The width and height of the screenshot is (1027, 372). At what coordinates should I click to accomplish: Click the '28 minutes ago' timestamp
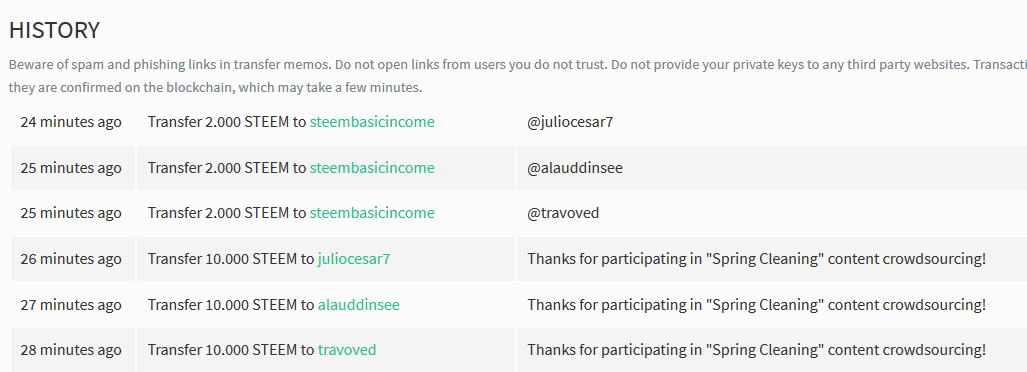71,350
